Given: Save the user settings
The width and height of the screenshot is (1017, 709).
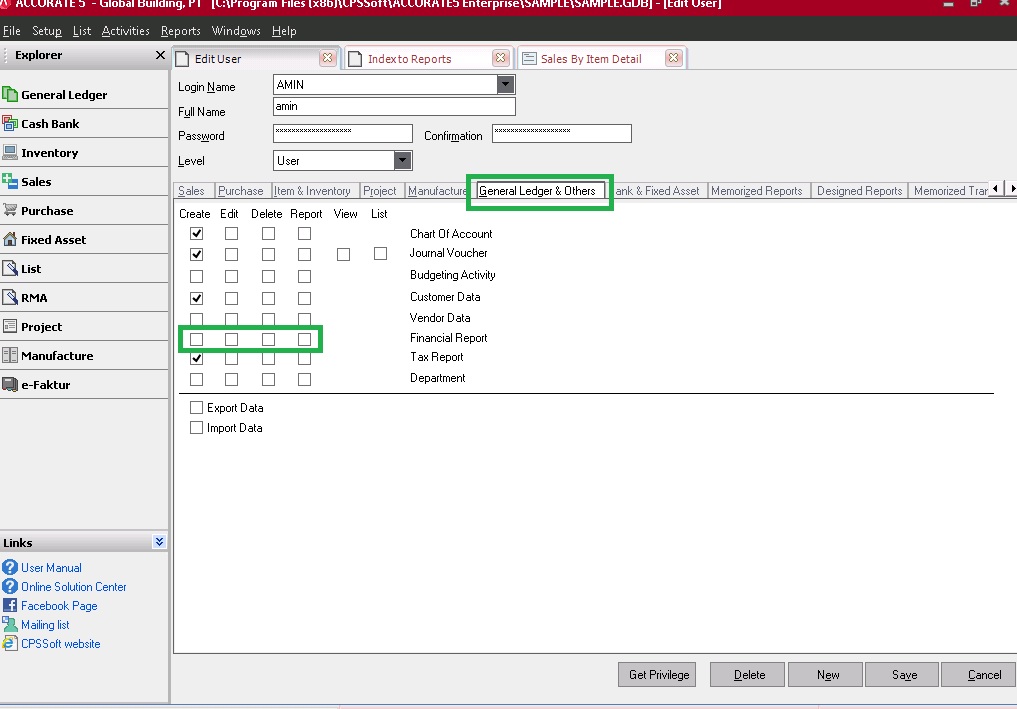Looking at the screenshot, I should 901,674.
